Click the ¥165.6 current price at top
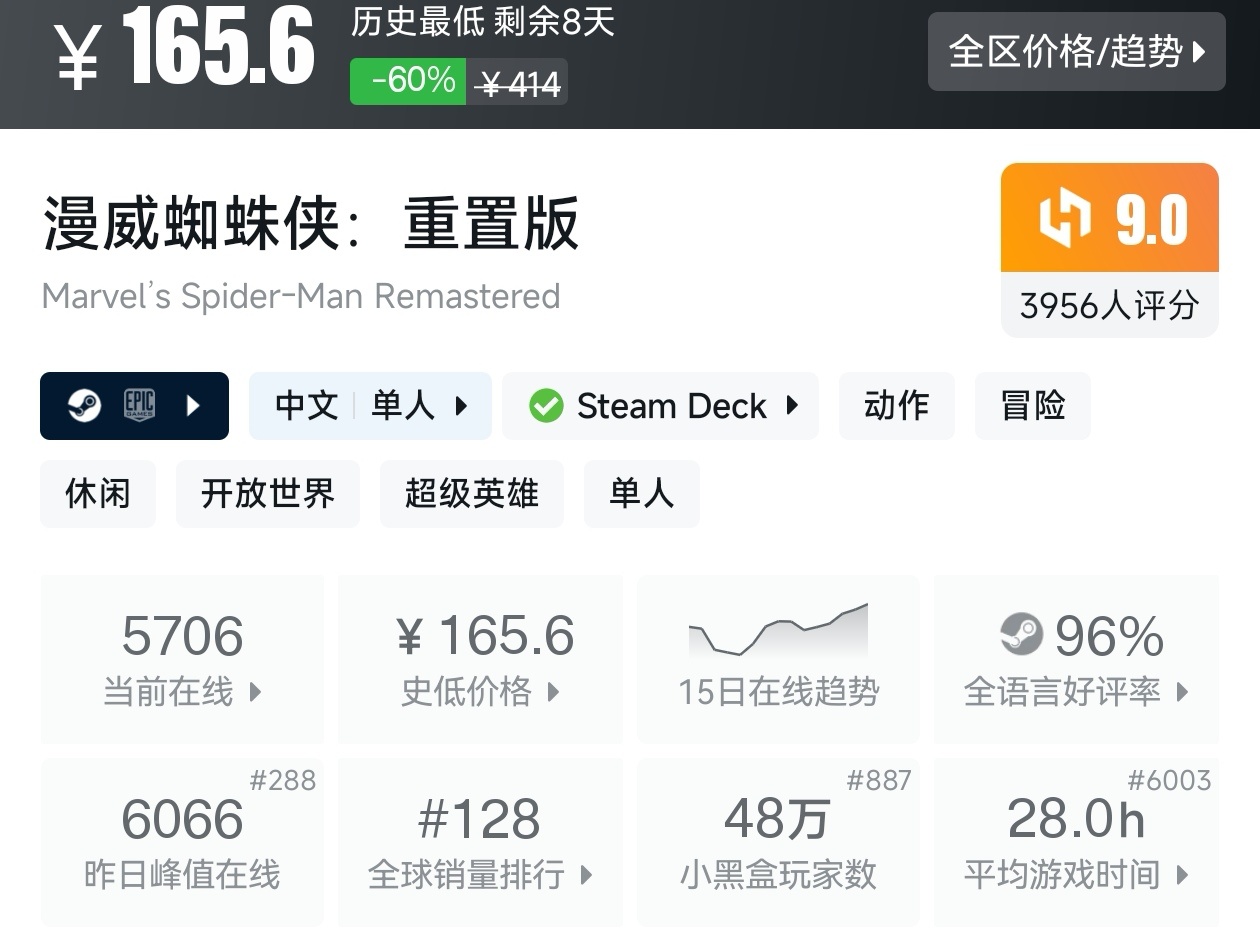The image size is (1260, 944). 183,47
